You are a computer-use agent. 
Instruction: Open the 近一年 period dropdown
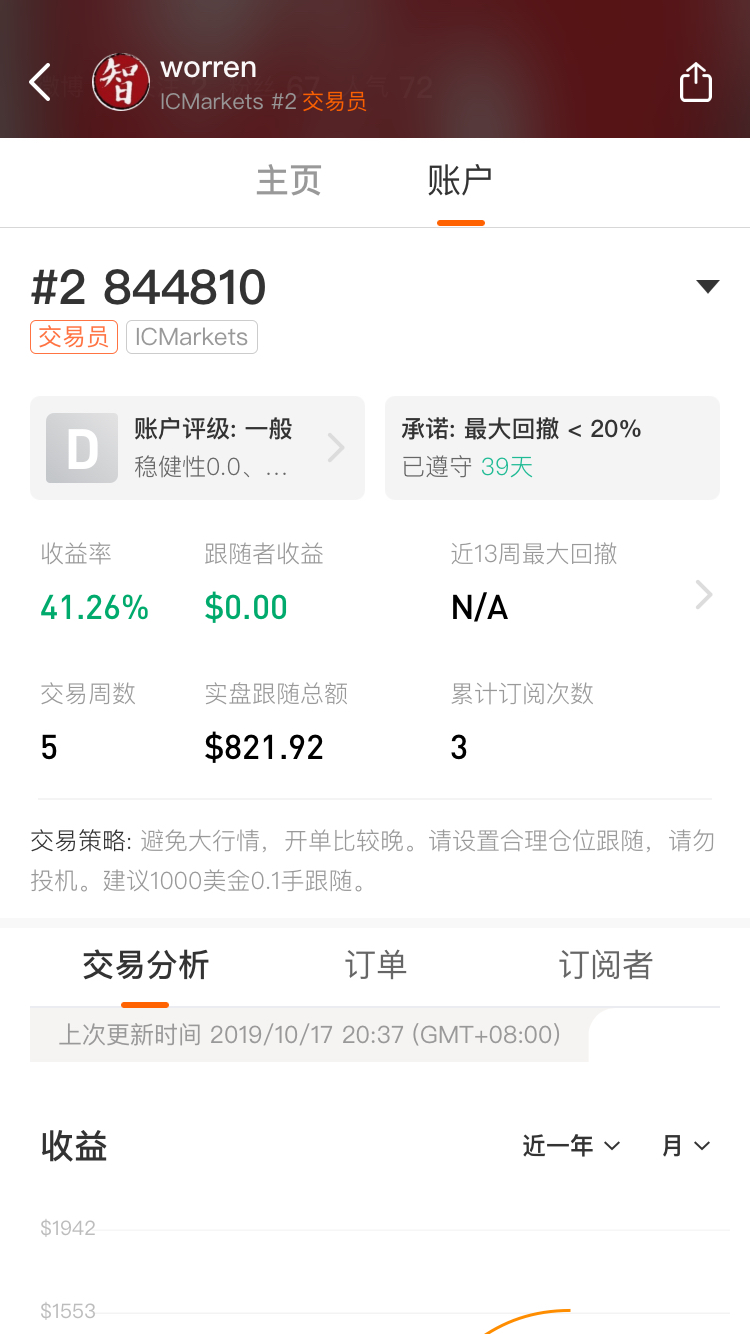pos(571,1146)
